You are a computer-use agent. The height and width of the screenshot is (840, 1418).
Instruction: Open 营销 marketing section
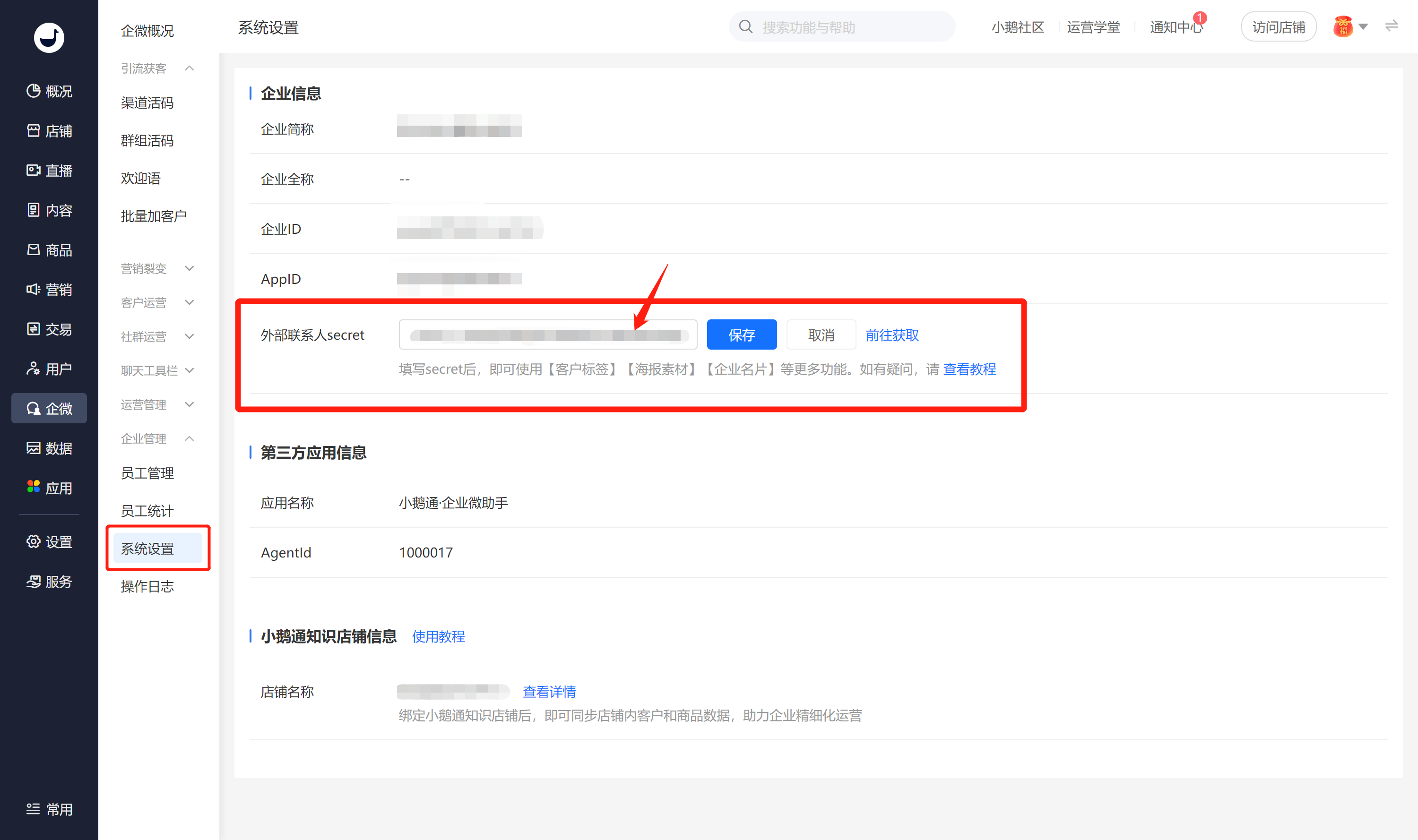pos(49,289)
